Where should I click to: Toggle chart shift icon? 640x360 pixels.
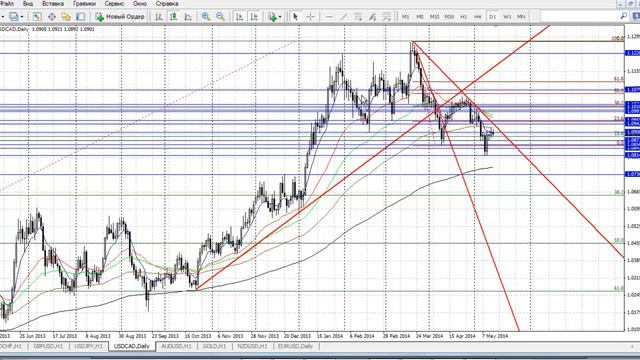coord(254,17)
